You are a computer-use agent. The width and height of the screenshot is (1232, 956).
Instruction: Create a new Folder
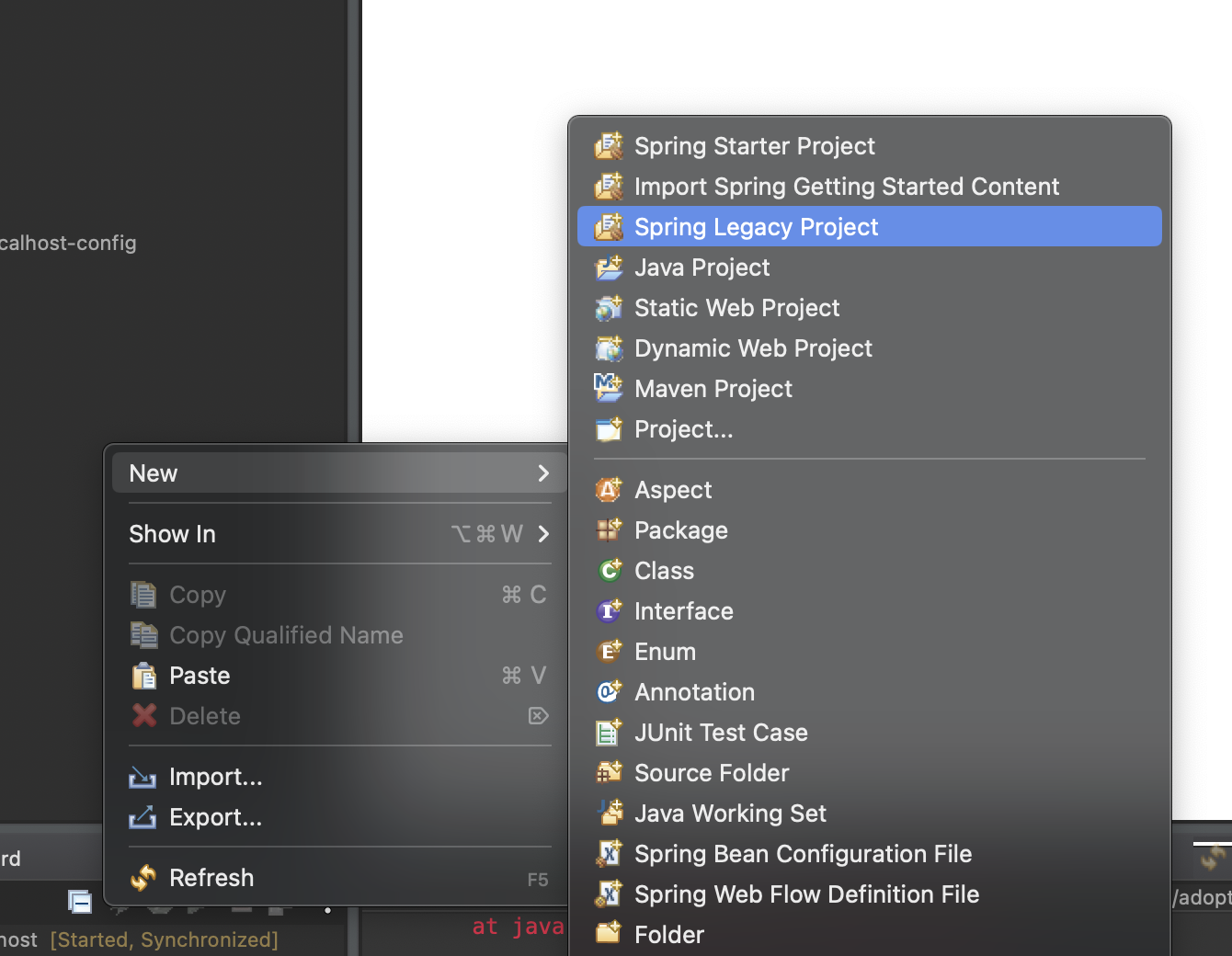click(x=870, y=935)
